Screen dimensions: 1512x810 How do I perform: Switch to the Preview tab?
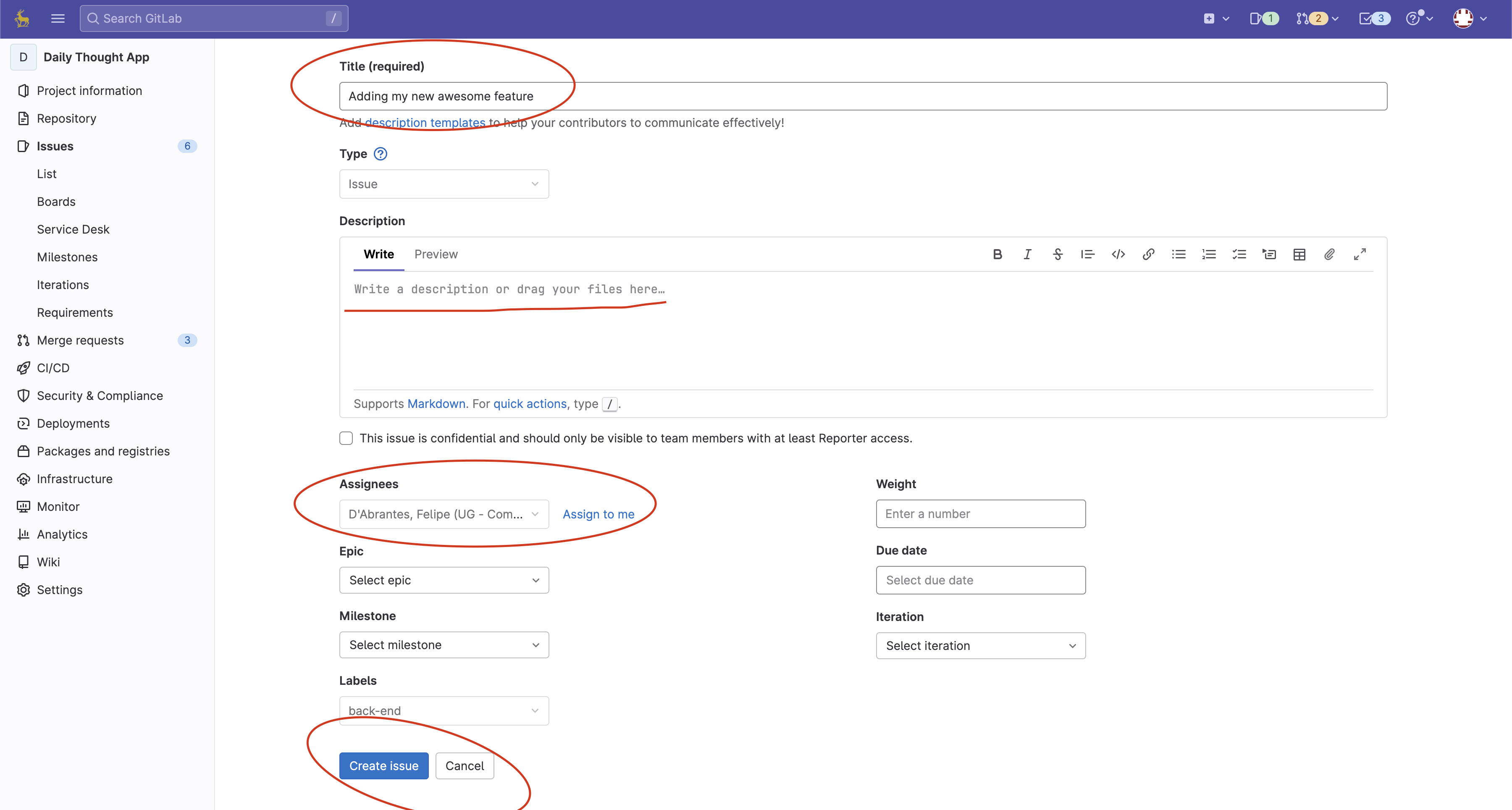pyautogui.click(x=436, y=254)
